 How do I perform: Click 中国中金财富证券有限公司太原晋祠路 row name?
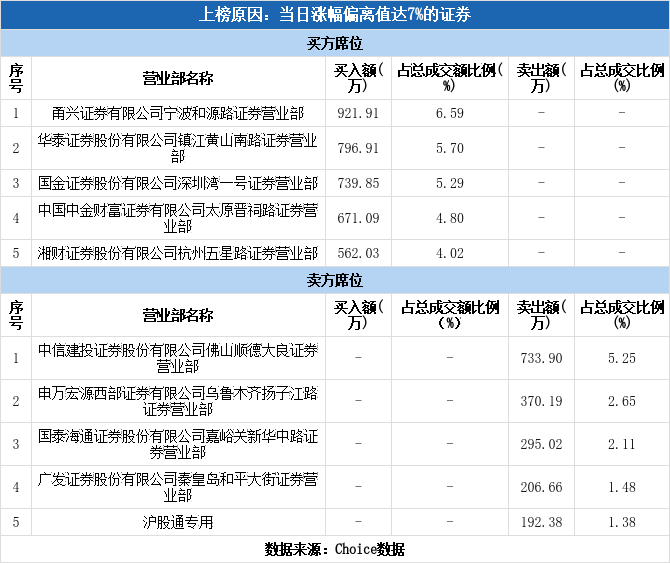click(x=178, y=218)
